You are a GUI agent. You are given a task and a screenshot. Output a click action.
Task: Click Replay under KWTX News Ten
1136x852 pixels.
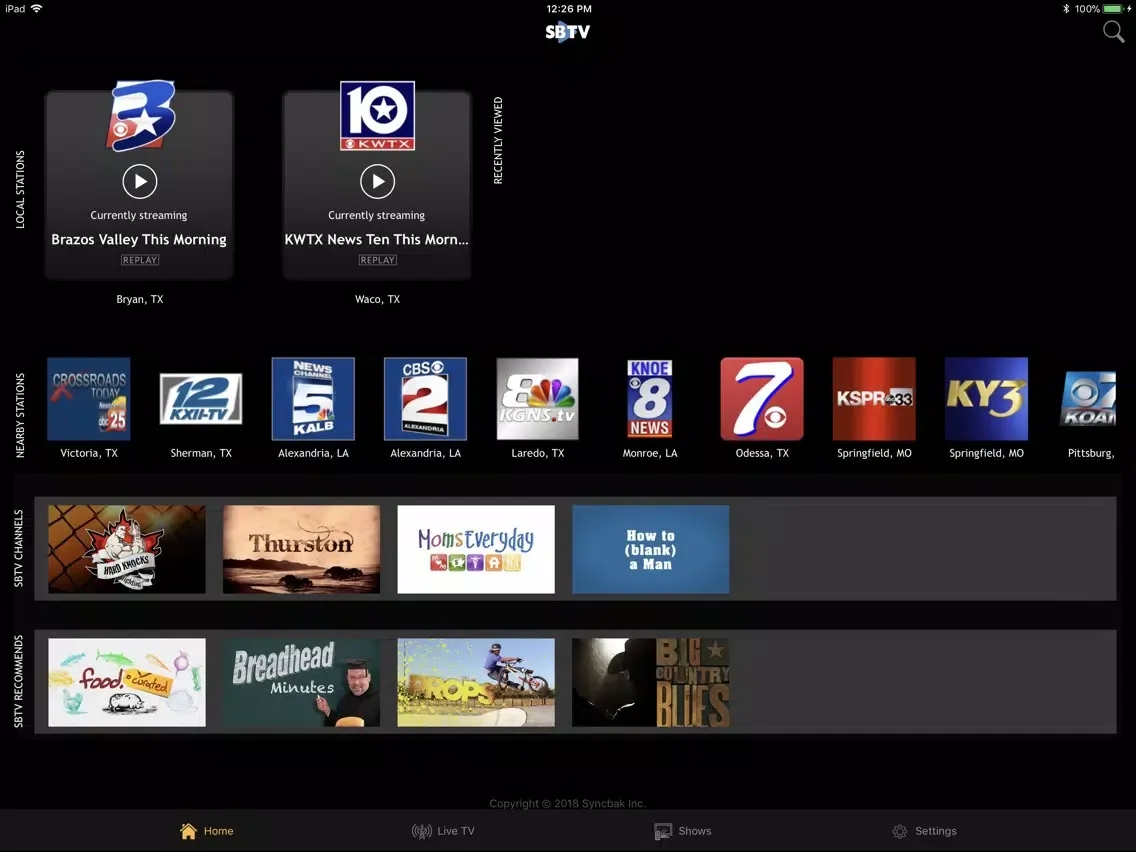pos(377,260)
